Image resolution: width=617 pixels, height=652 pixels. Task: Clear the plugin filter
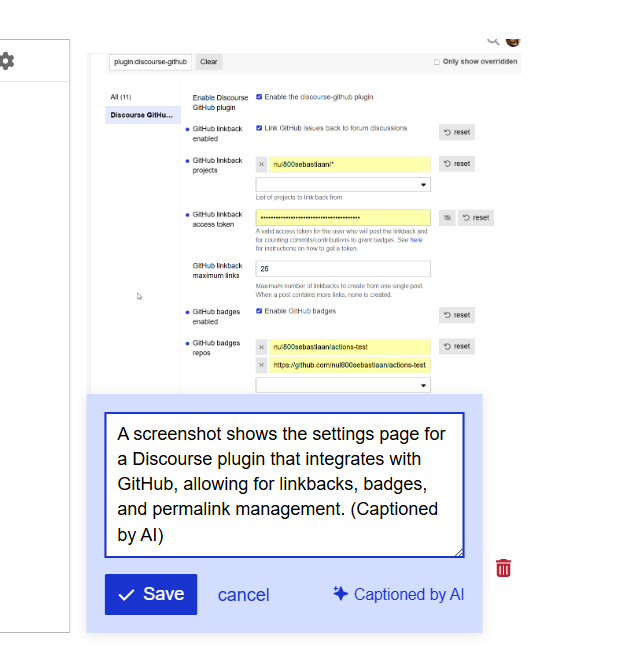tap(209, 62)
